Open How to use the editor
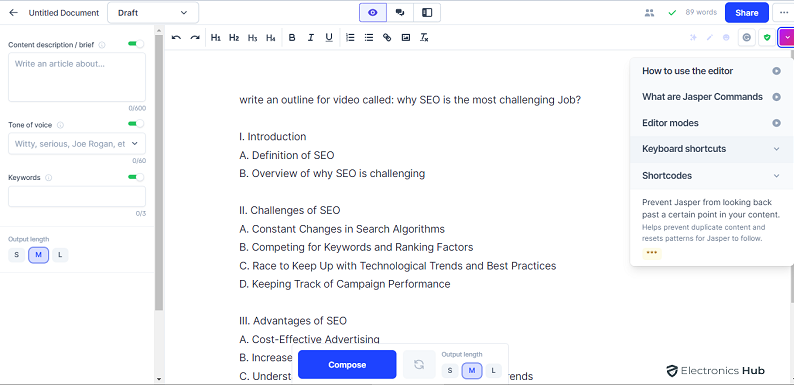This screenshot has height=385, width=794. (x=711, y=71)
